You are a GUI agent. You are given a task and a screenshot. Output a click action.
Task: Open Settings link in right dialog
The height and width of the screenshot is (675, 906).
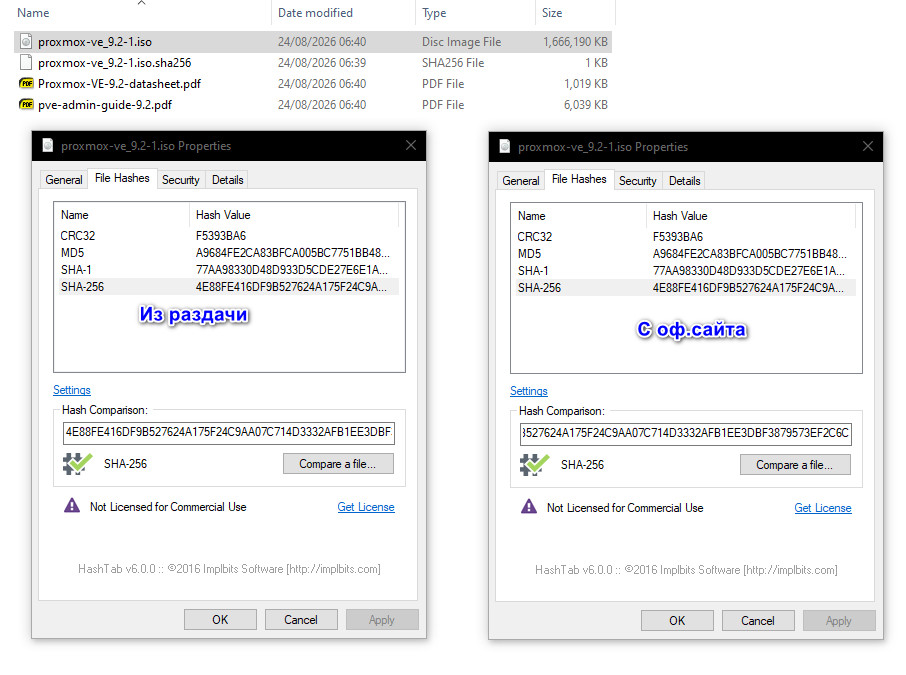point(529,391)
